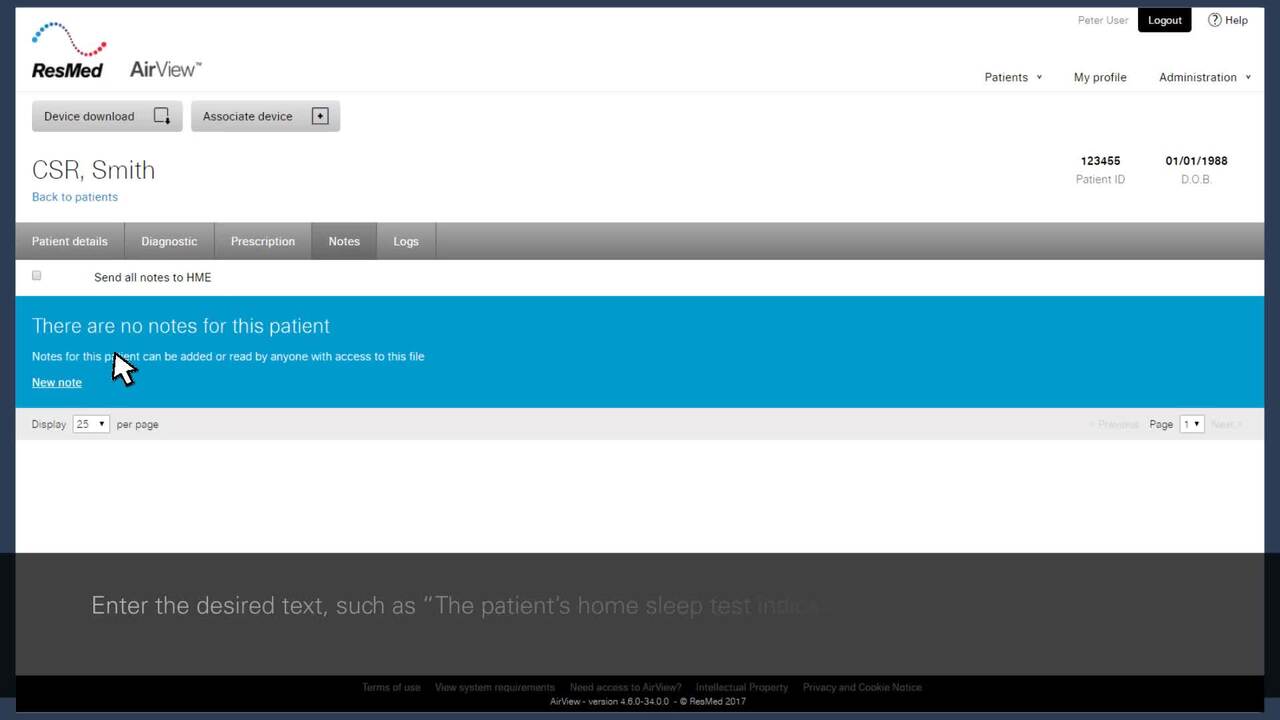Click the AirView product logo
1280x720 pixels.
tap(165, 69)
